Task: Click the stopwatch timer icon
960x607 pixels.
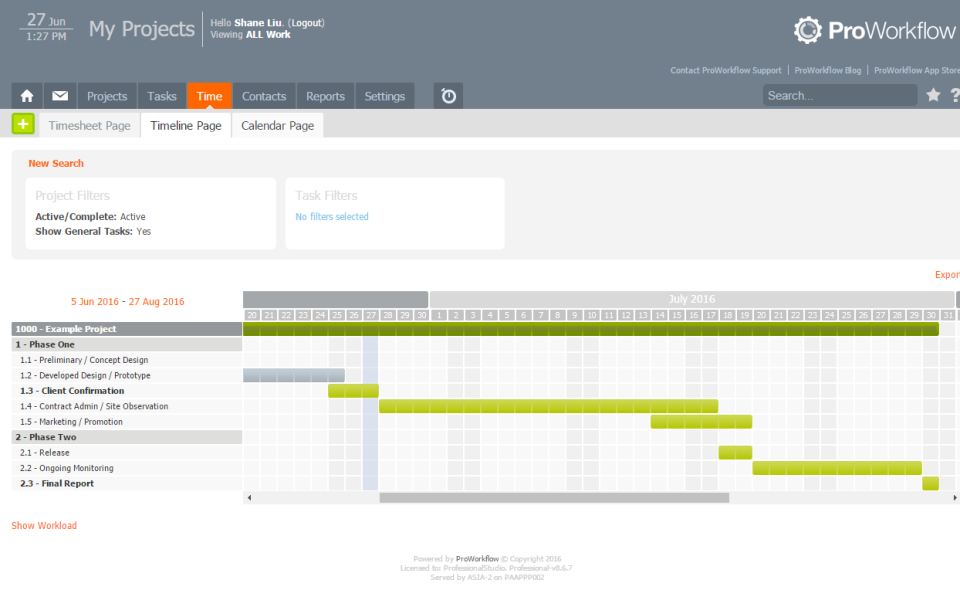Action: click(447, 95)
